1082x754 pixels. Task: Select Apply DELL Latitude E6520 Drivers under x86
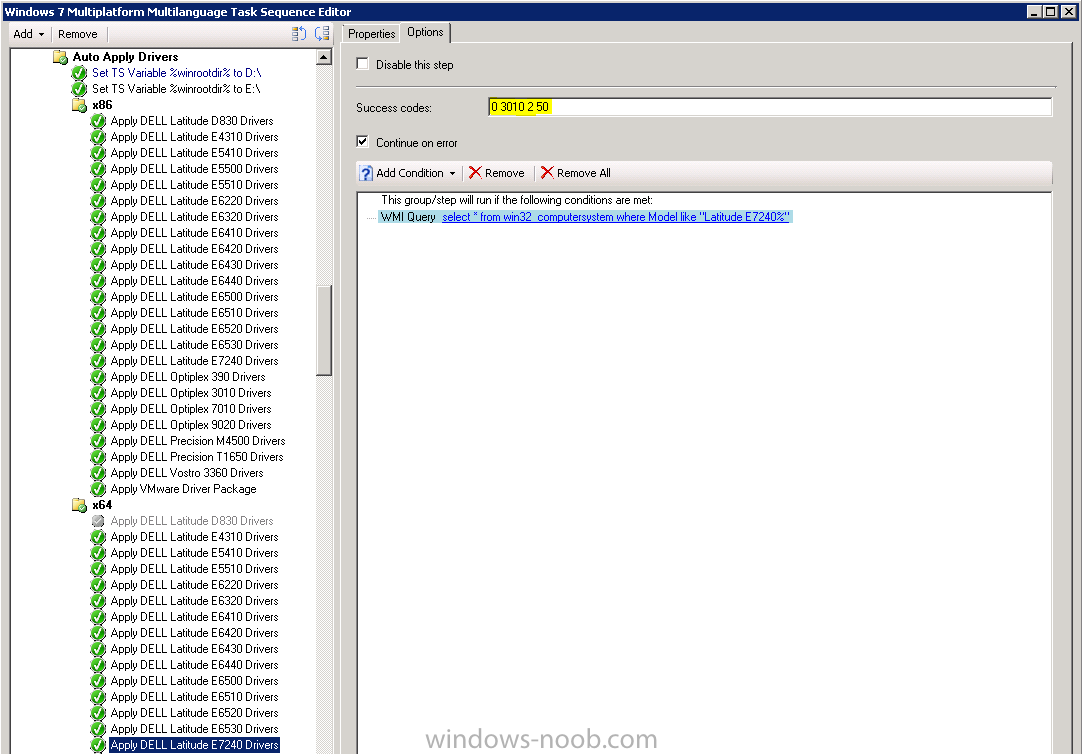pyautogui.click(x=195, y=329)
